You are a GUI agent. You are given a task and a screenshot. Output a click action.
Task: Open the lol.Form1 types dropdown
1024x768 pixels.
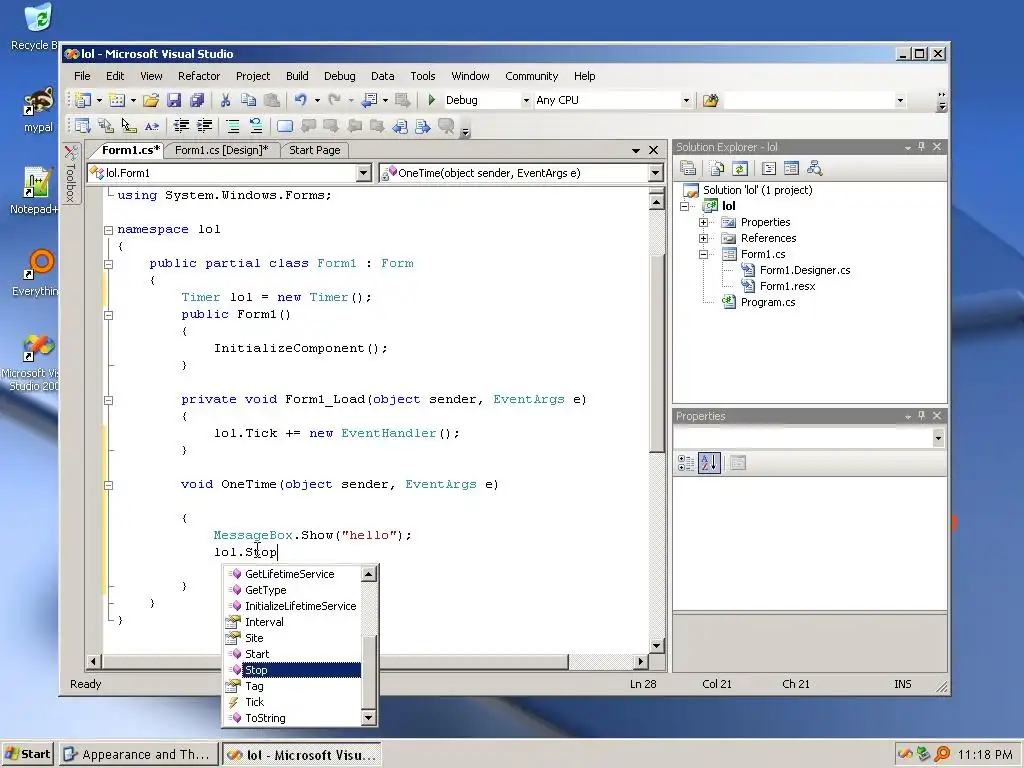click(x=364, y=173)
